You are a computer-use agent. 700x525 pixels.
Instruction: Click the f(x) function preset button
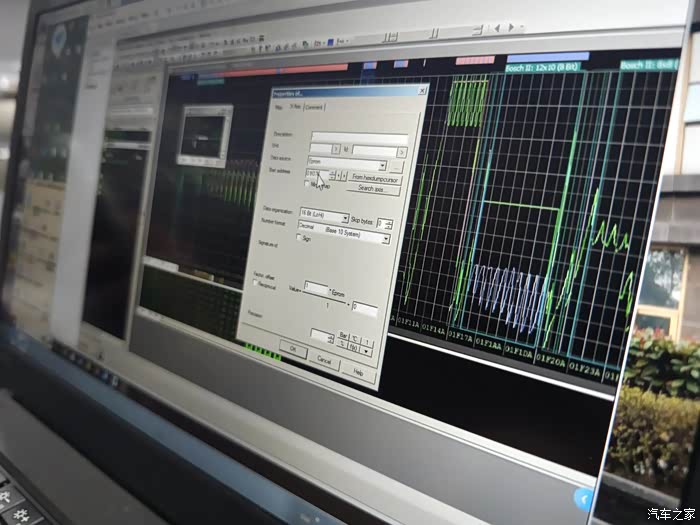pos(354,346)
